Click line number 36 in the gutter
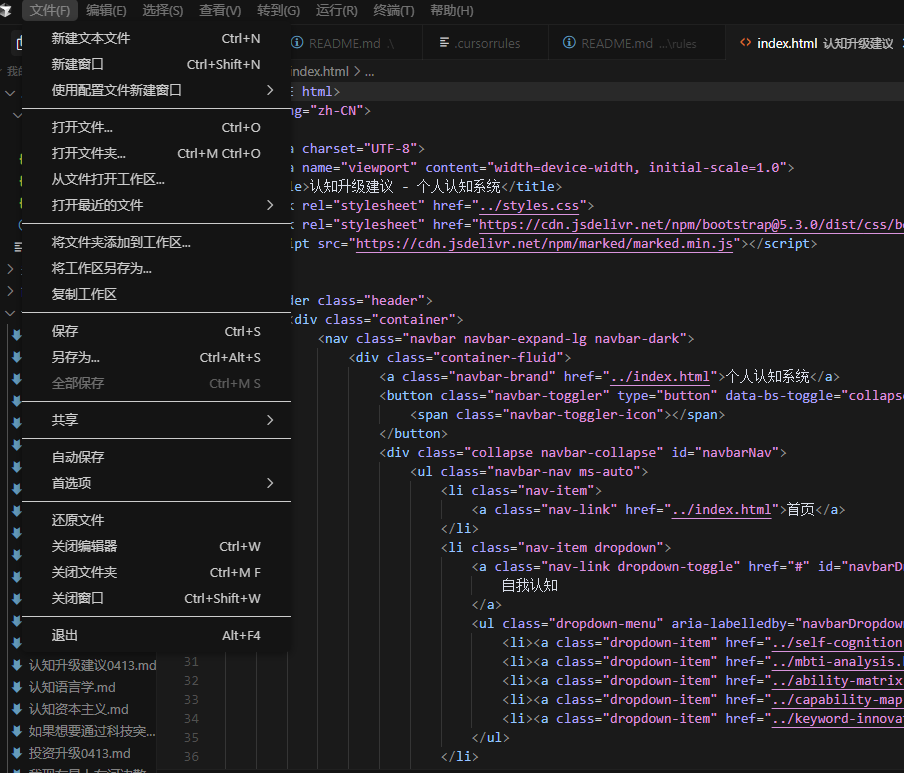Image resolution: width=904 pixels, height=773 pixels. pyautogui.click(x=191, y=756)
